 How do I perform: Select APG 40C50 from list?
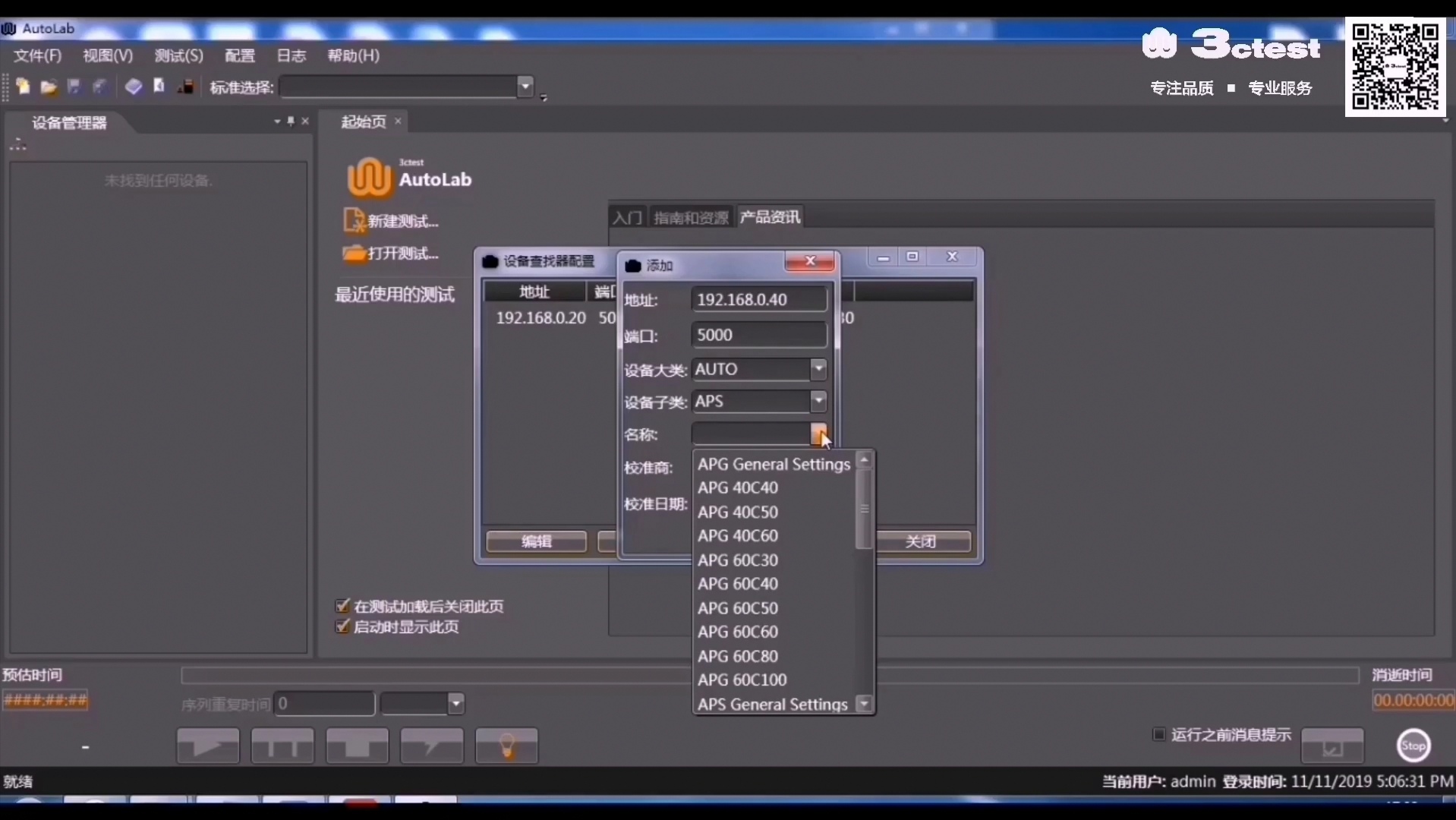pyautogui.click(x=774, y=512)
